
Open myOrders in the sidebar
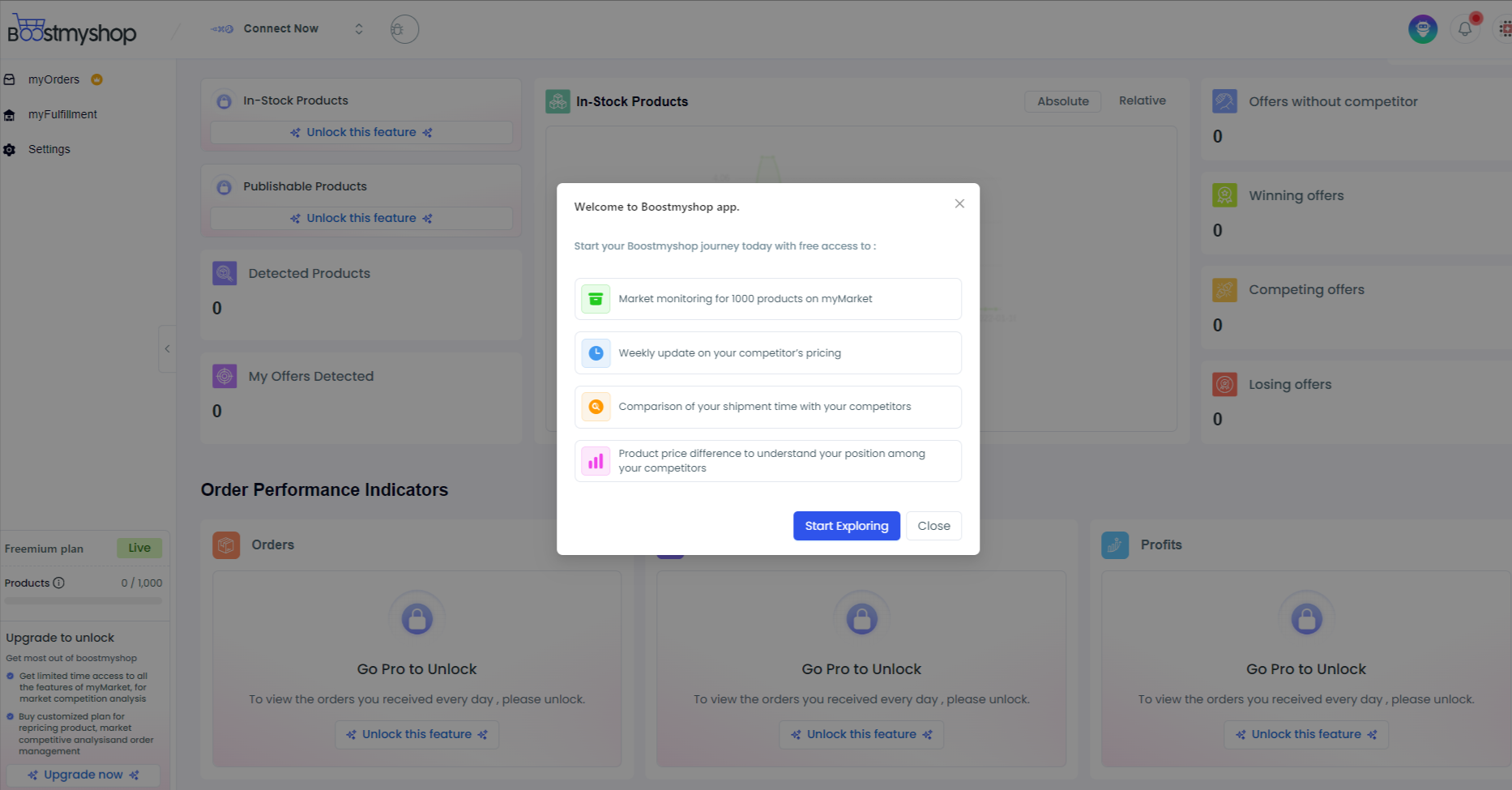(x=53, y=79)
